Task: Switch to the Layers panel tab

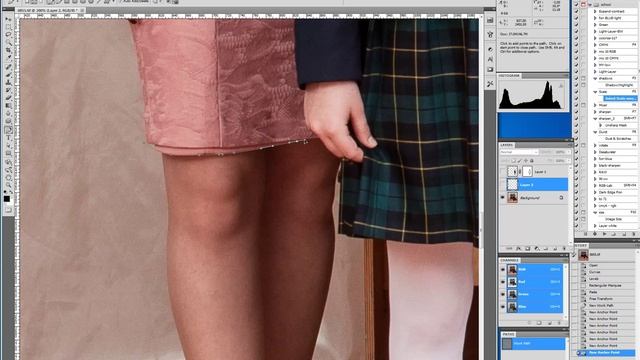Action: tap(507, 145)
